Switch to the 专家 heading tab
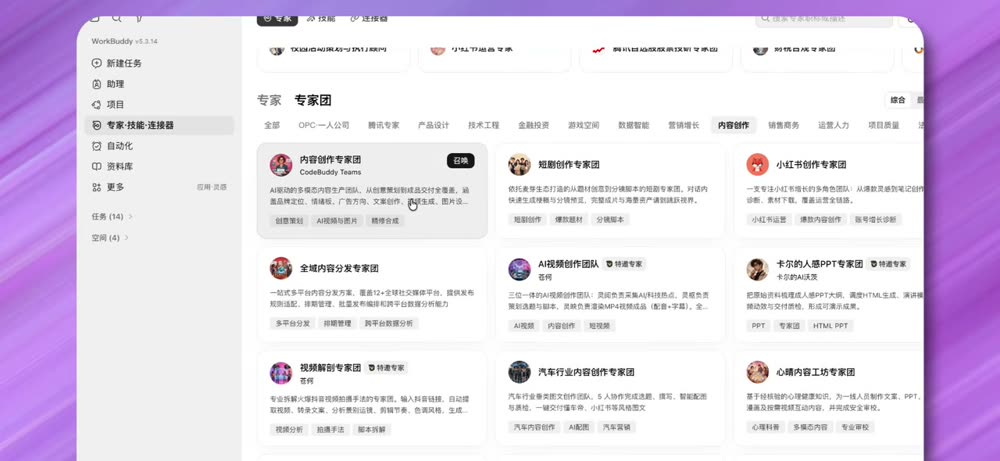Viewport: 1000px width, 461px height. [269, 101]
